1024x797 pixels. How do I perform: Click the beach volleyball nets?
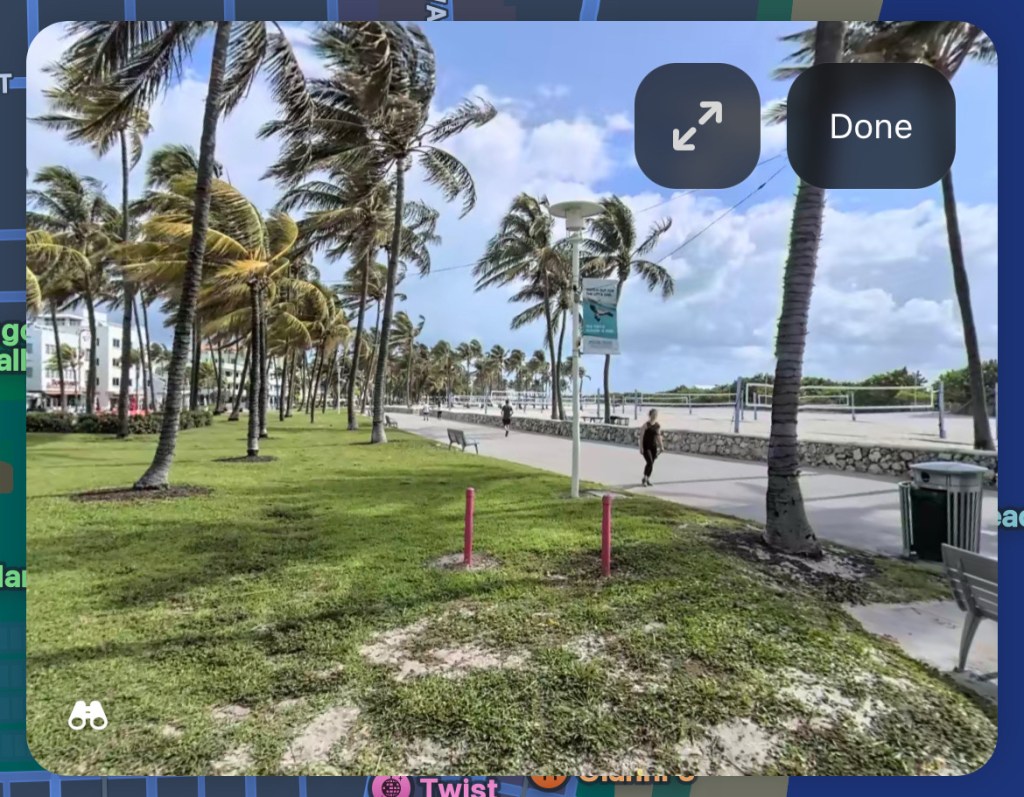coord(842,398)
